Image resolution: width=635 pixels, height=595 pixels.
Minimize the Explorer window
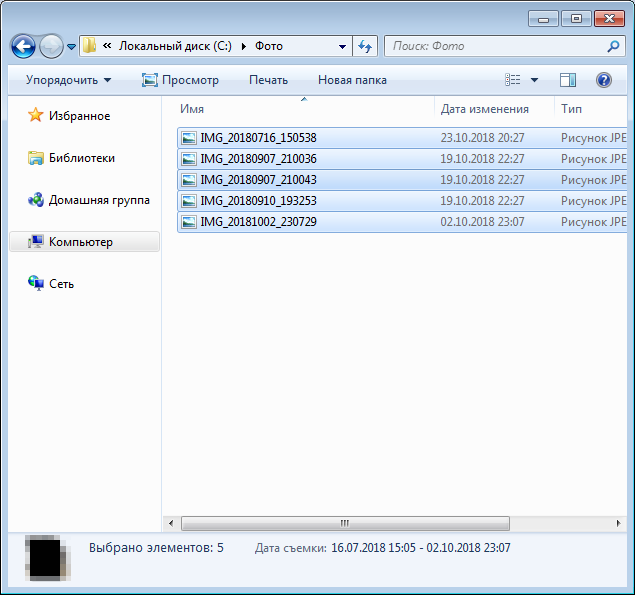[543, 19]
